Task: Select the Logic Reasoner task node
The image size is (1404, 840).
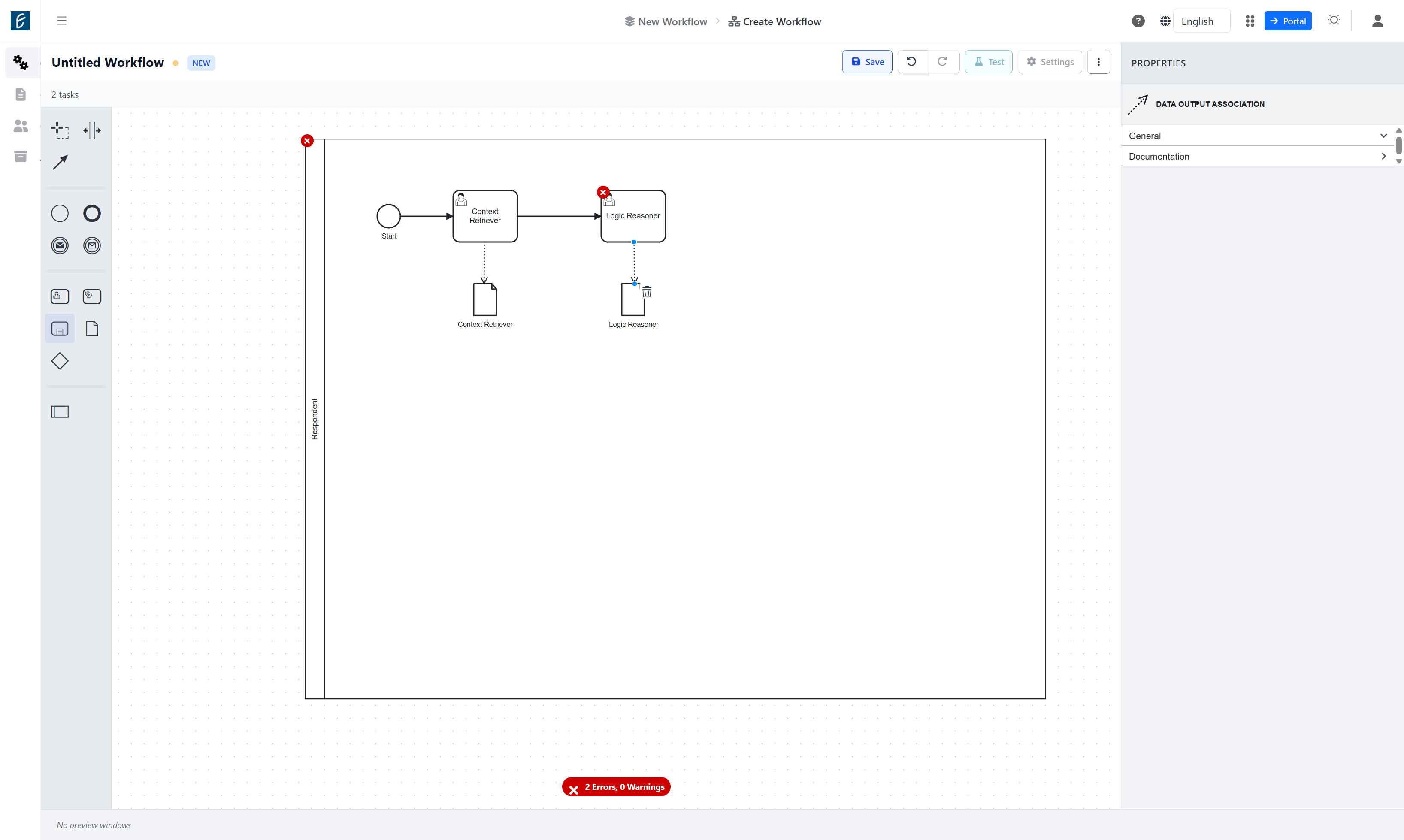Action: 633,216
